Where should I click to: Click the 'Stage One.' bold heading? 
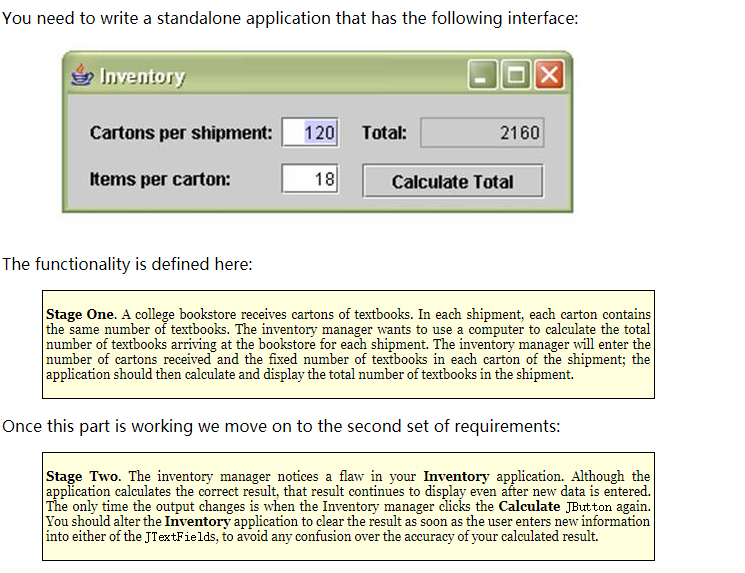(x=81, y=315)
